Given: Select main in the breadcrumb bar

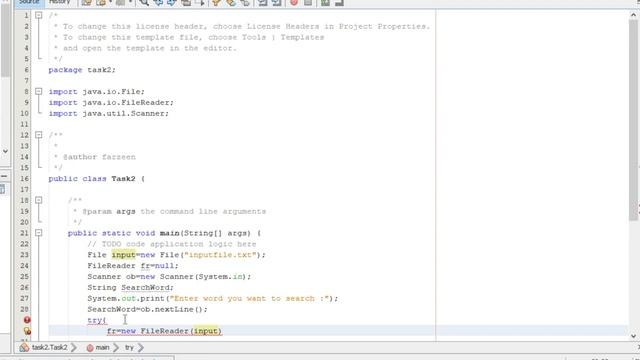Looking at the screenshot, I should click(102, 347).
